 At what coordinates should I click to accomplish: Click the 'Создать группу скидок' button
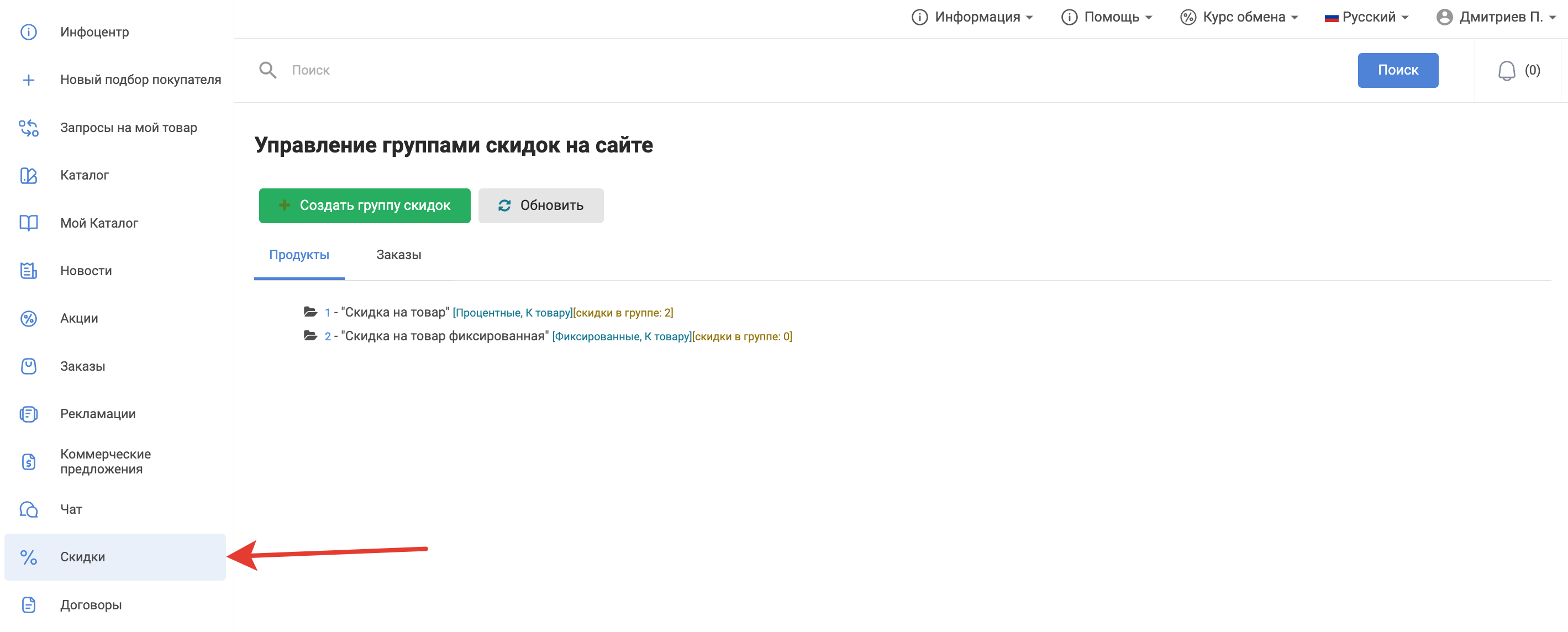[364, 206]
